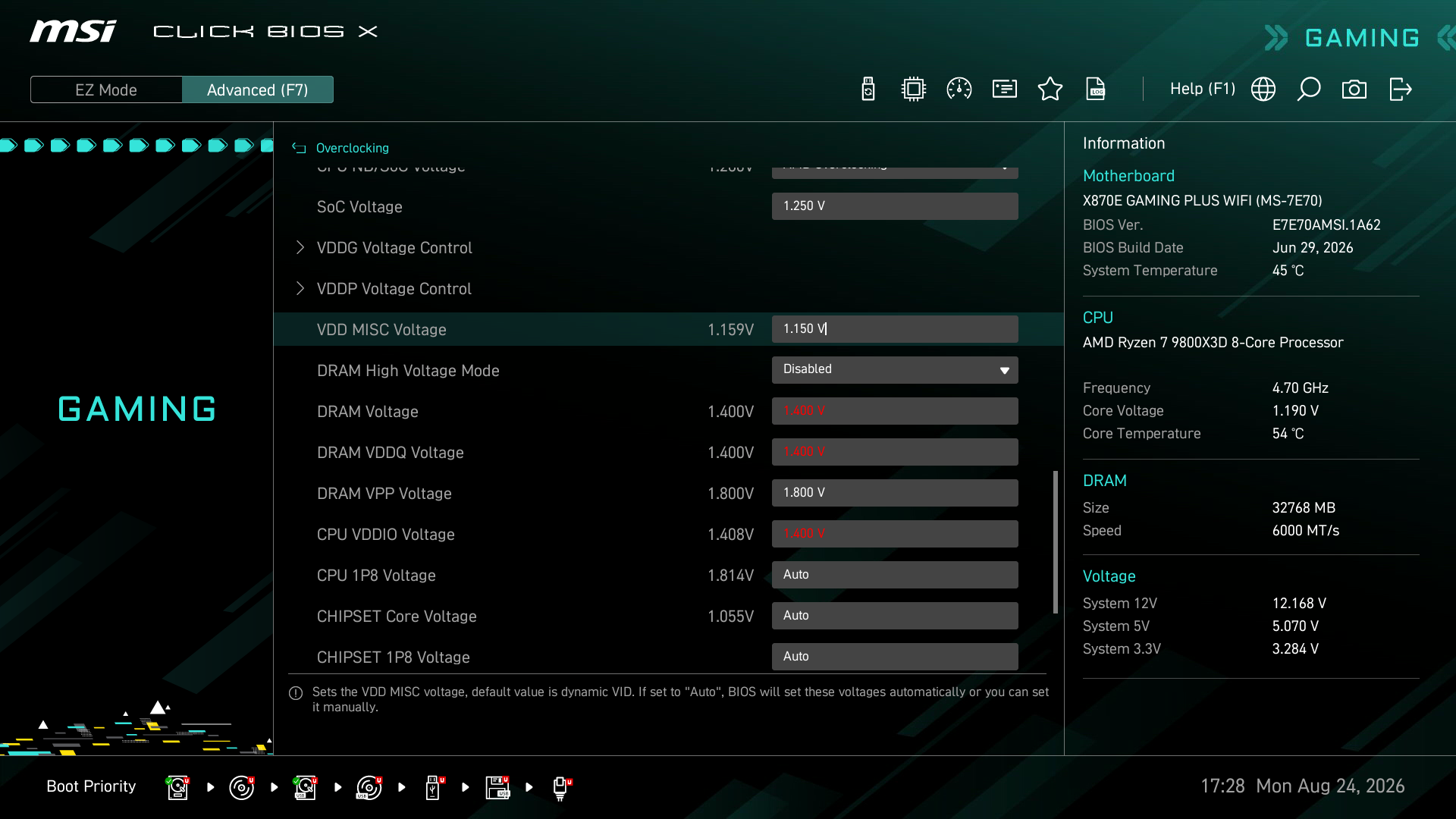This screenshot has width=1456, height=819.
Task: Select the CHIPSET 1P8 Voltage label
Action: pos(394,657)
